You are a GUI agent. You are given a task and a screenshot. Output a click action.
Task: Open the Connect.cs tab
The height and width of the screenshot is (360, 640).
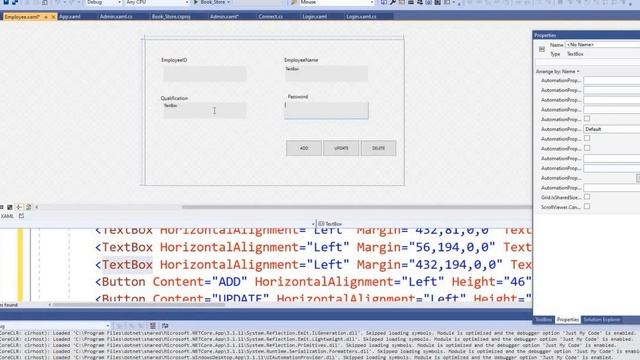[271, 17]
